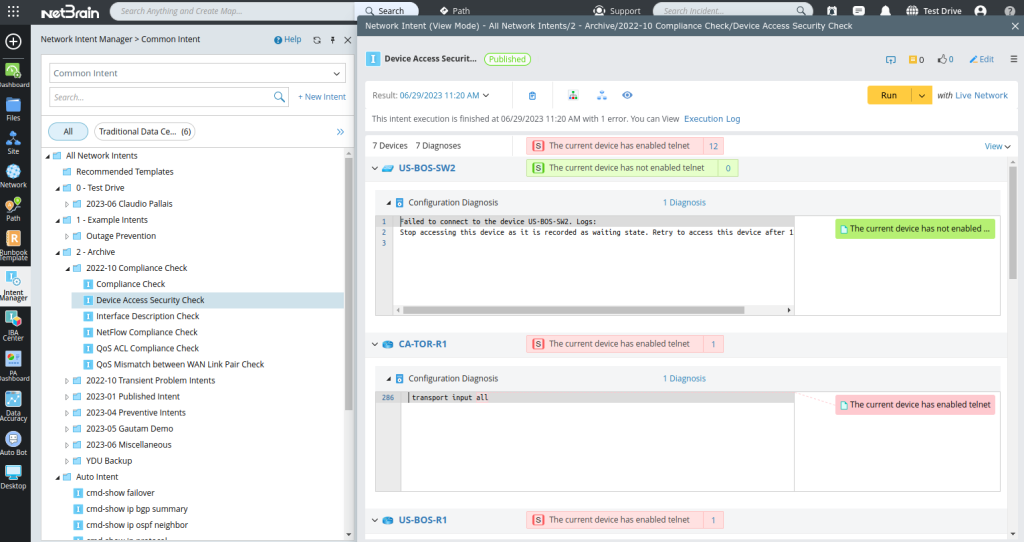Select Compliance Check intent in tree

pos(131,284)
